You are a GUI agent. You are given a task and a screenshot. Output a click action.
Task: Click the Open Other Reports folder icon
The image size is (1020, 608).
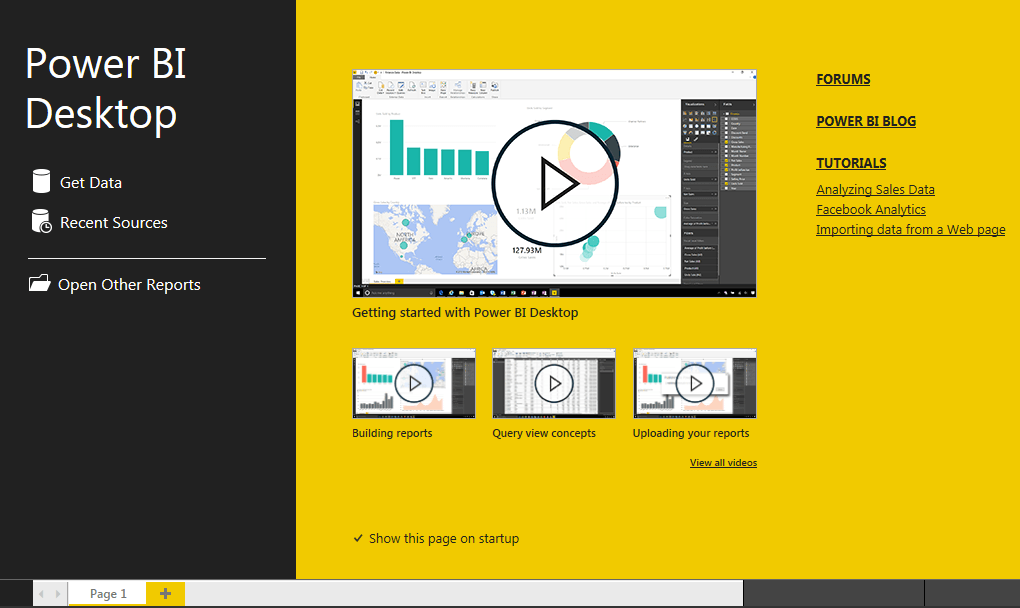pos(40,284)
